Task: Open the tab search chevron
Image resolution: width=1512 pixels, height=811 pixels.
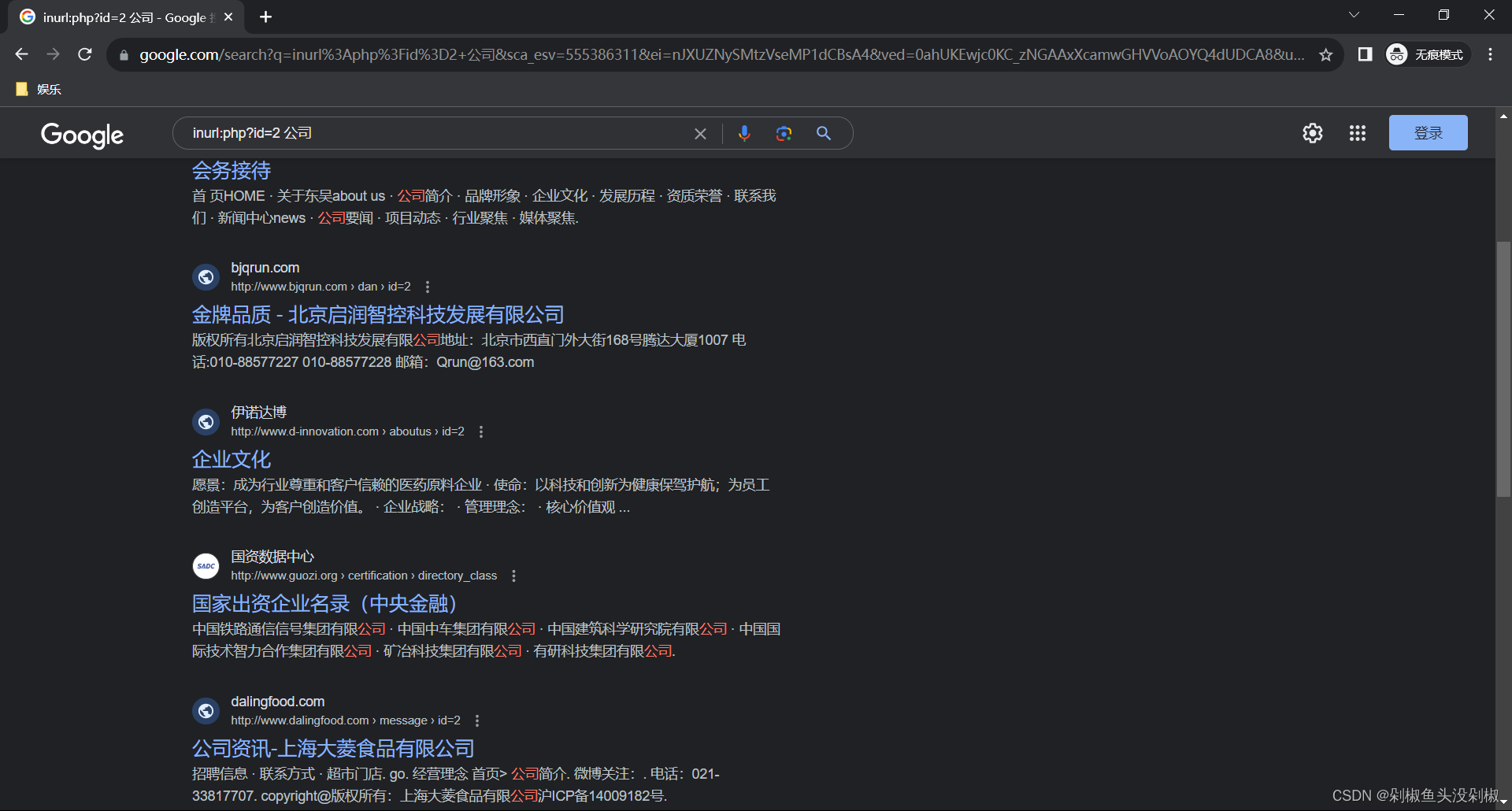Action: pos(1354,14)
